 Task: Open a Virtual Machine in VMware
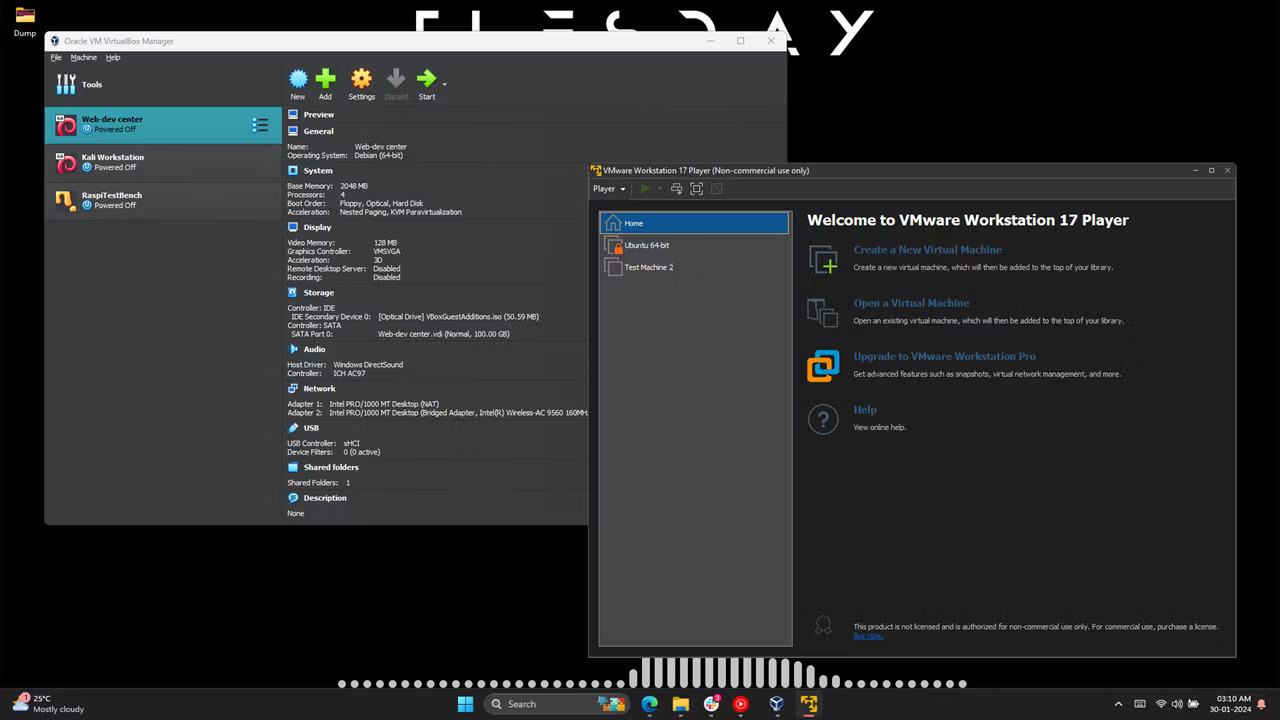tap(911, 302)
